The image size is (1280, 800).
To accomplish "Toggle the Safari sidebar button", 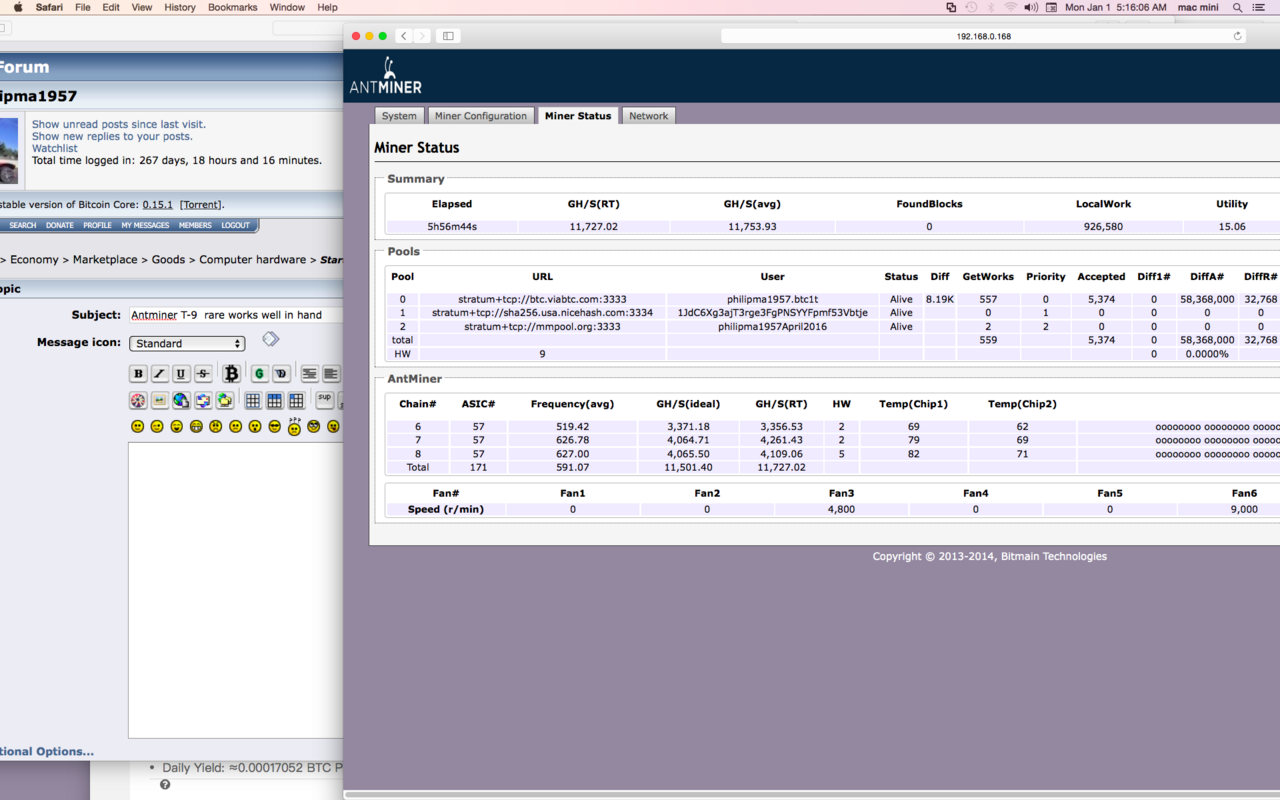I will point(448,36).
